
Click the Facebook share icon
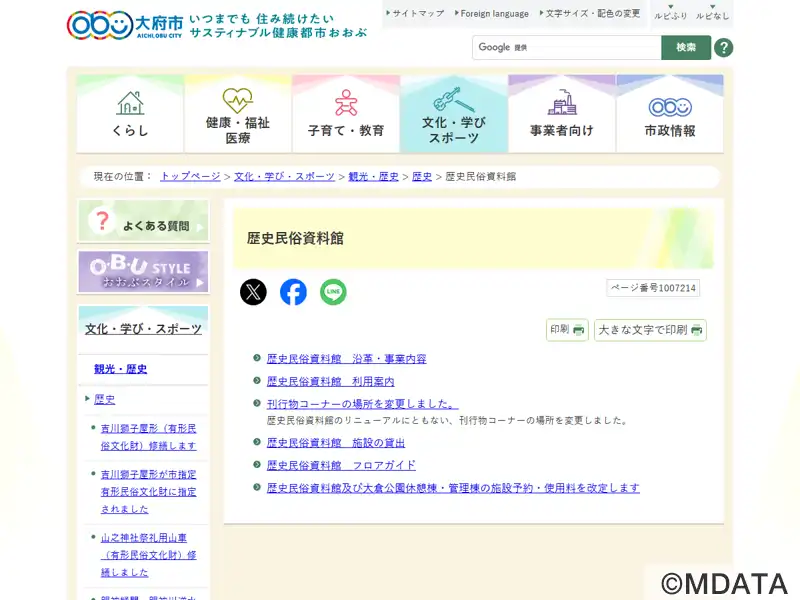(293, 292)
